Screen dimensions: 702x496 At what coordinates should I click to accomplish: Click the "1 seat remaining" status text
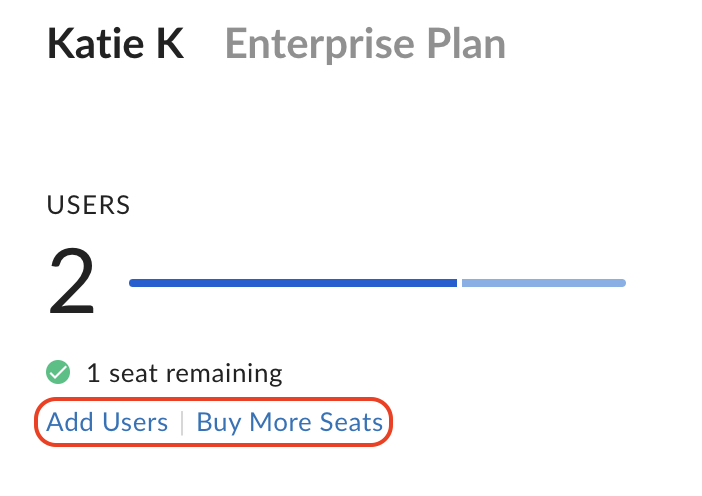click(184, 374)
